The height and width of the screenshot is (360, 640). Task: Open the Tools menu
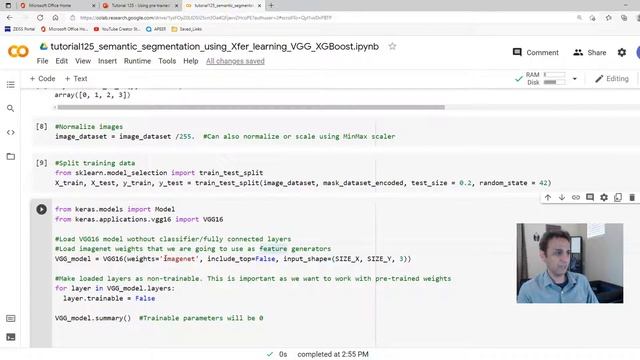(x=167, y=61)
